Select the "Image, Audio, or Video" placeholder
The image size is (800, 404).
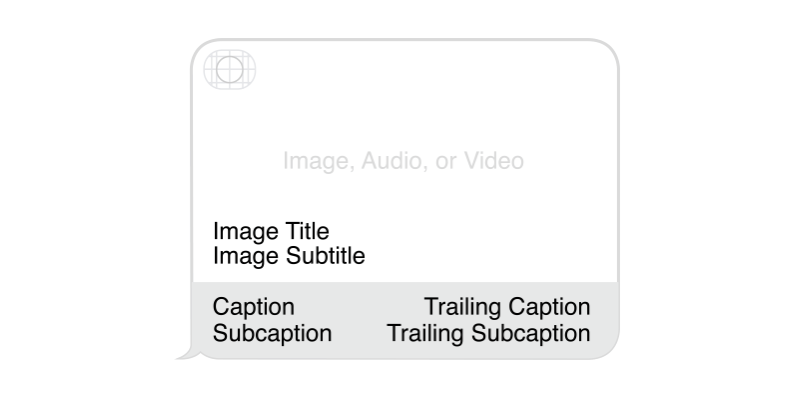click(403, 161)
